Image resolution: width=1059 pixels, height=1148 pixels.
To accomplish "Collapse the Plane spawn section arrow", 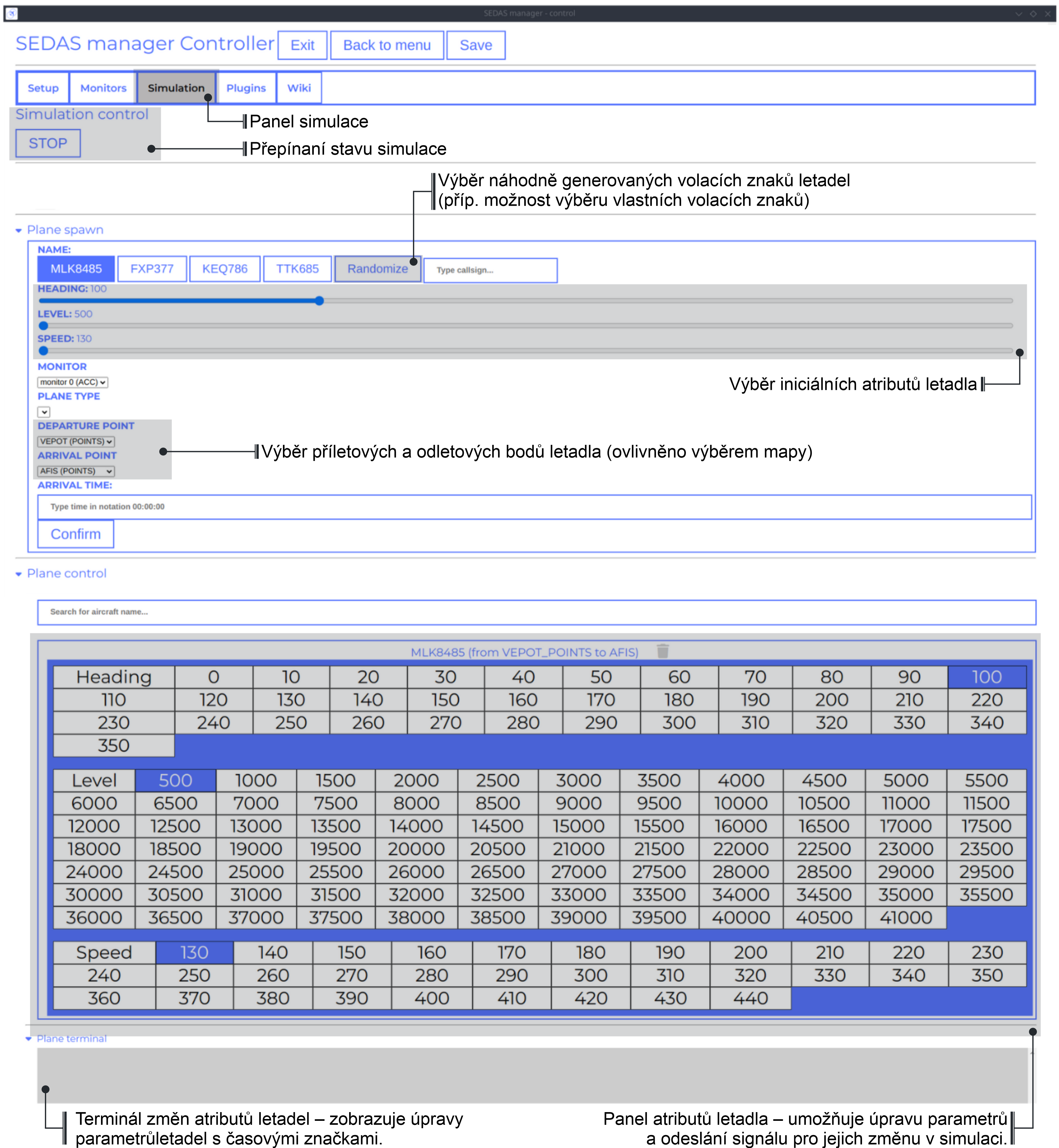I will coord(18,230).
